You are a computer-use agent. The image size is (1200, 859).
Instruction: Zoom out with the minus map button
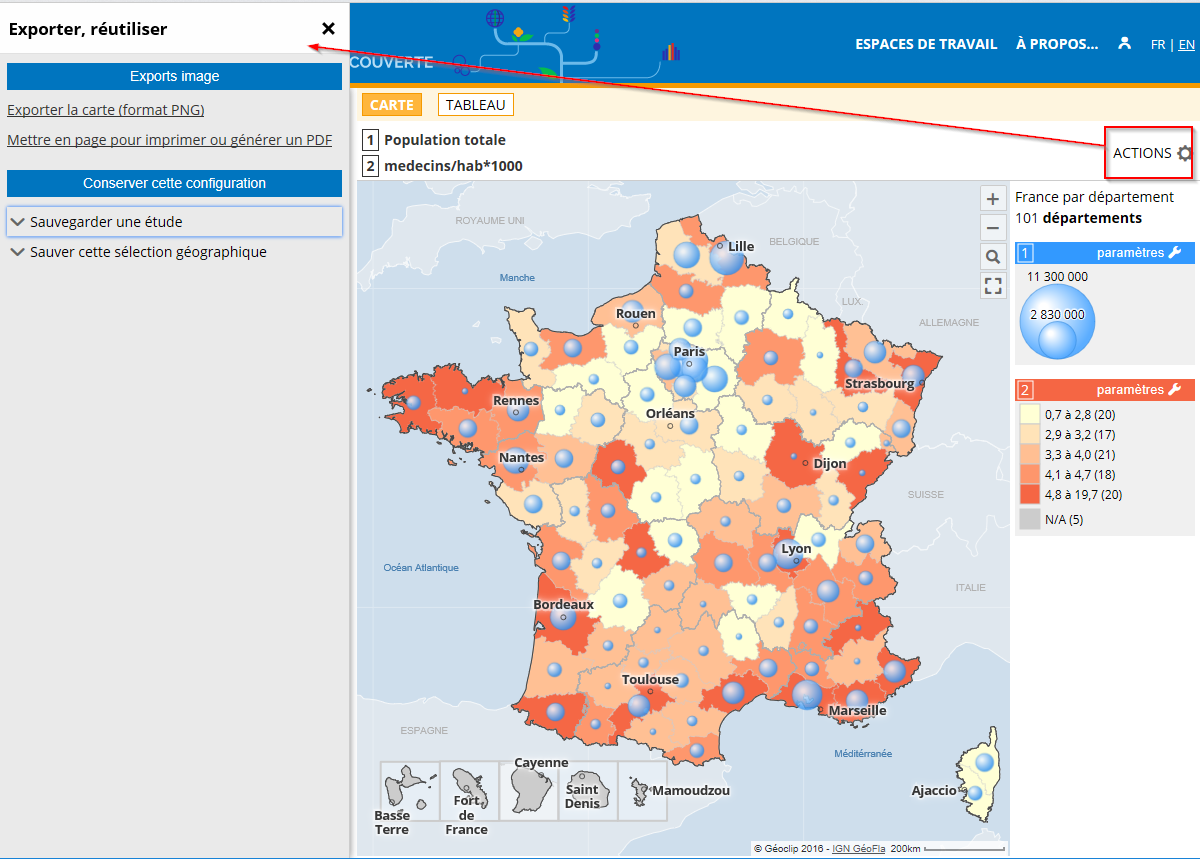coord(992,228)
